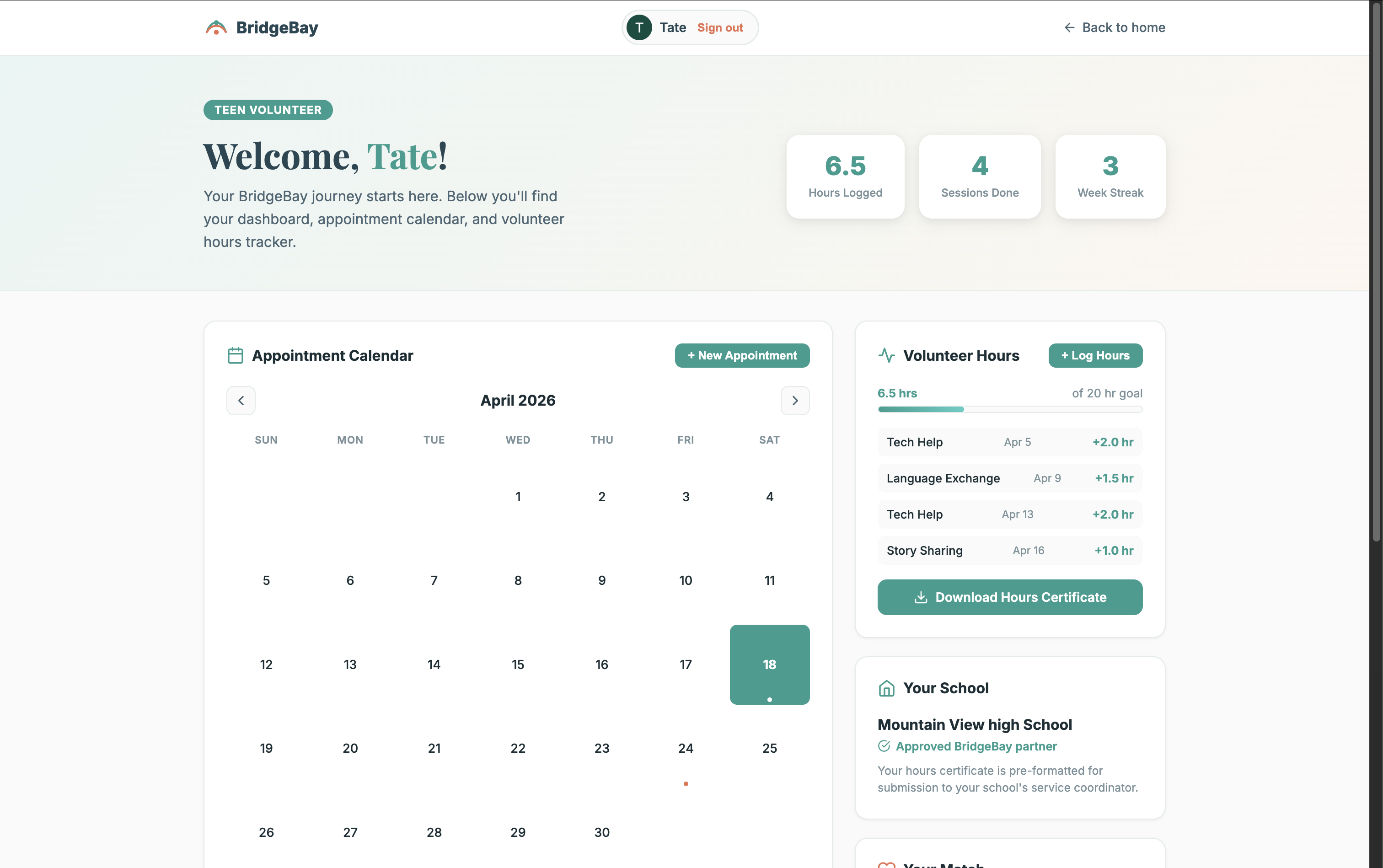The width and height of the screenshot is (1383, 868).
Task: Click Download Hours Certificate button
Action: (1010, 597)
